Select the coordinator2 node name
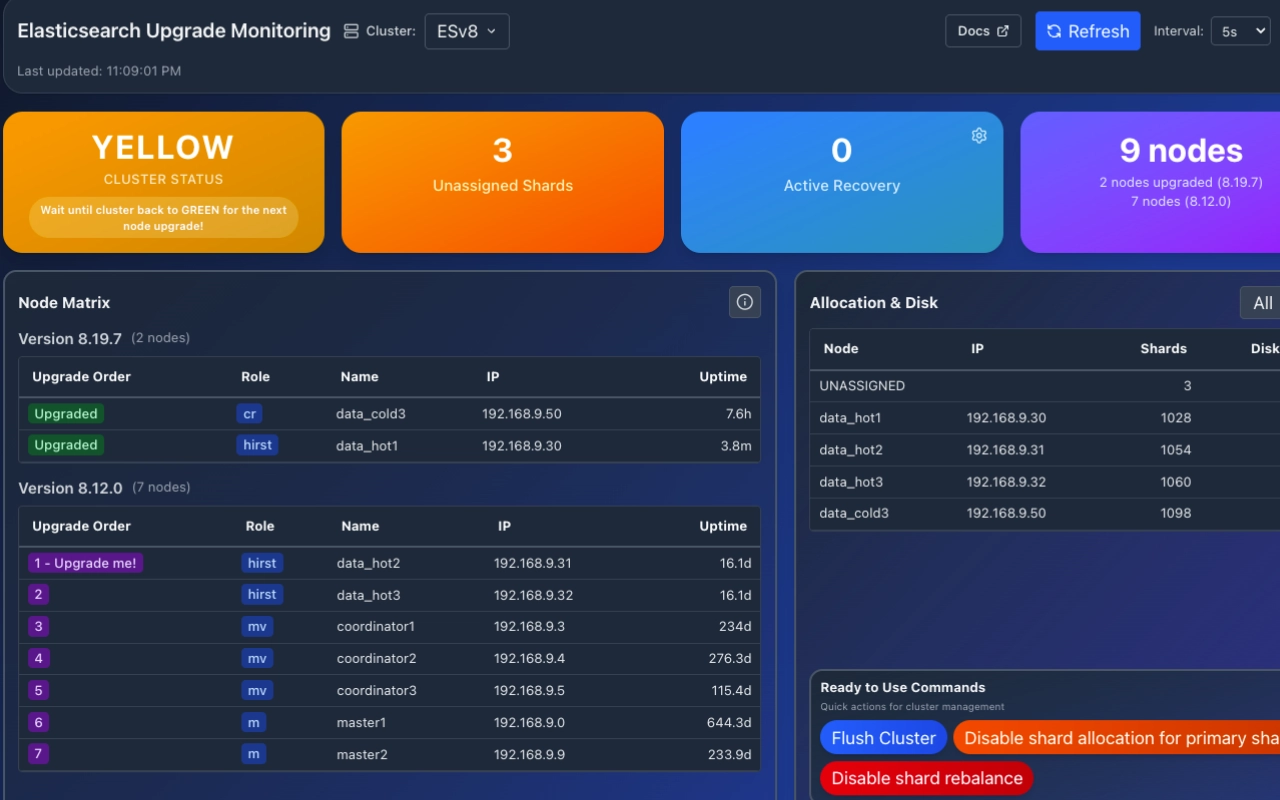 click(377, 660)
